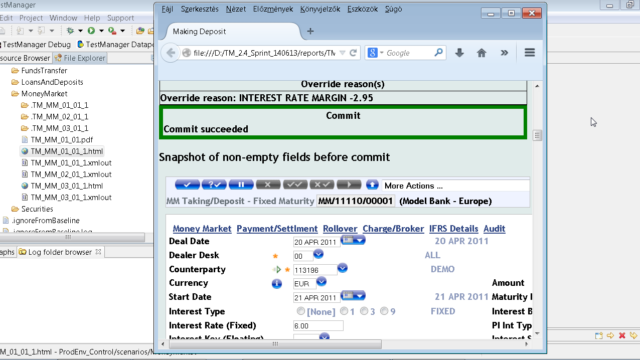
Task: Click the Firefox back arrow button
Action: (x=171, y=53)
